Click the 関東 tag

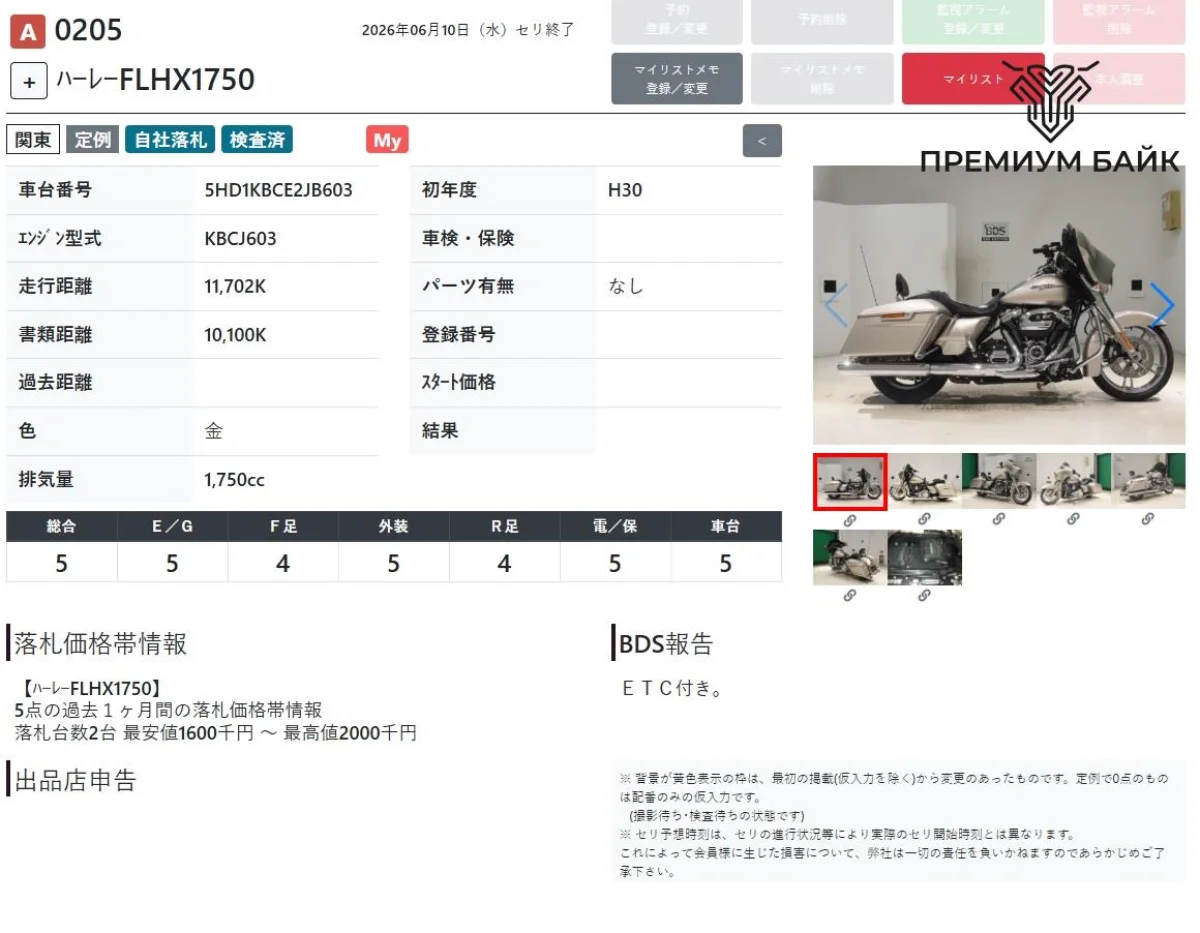tap(33, 141)
